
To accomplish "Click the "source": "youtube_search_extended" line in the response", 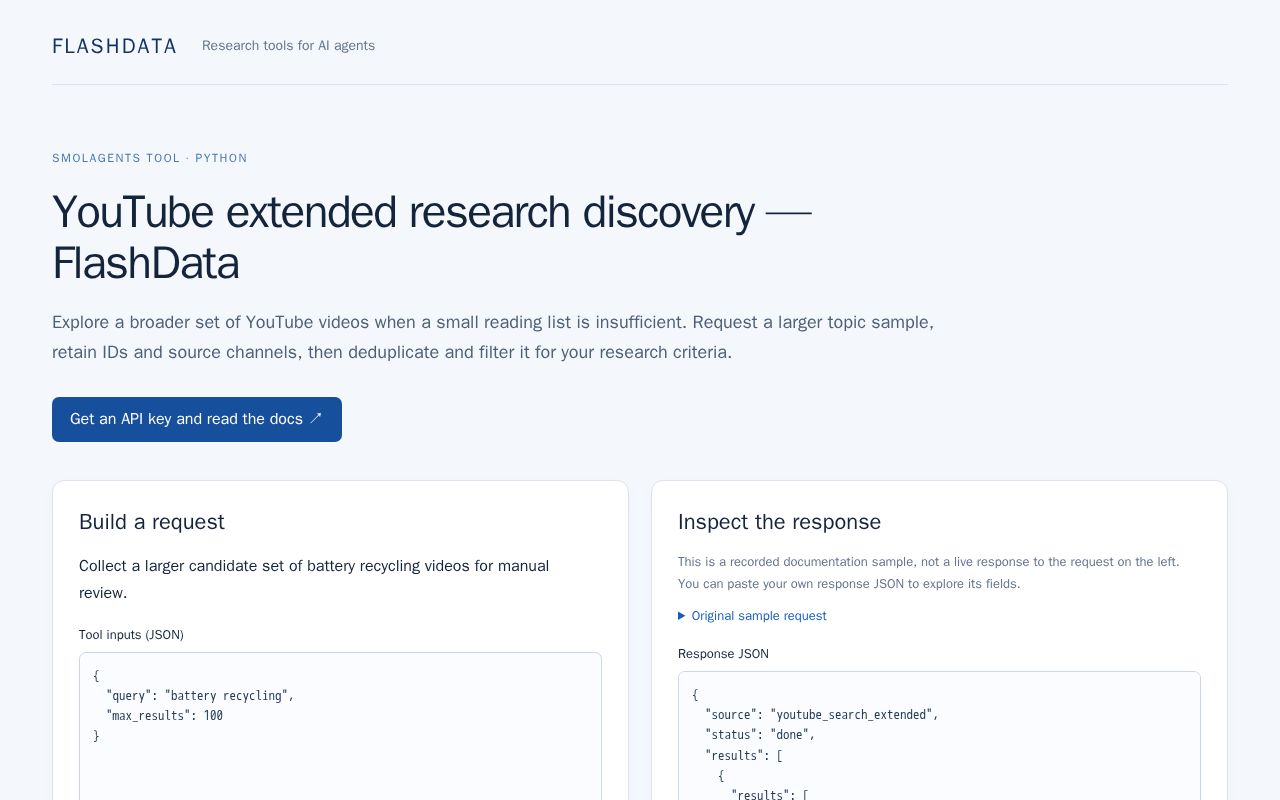I will pyautogui.click(x=822, y=715).
